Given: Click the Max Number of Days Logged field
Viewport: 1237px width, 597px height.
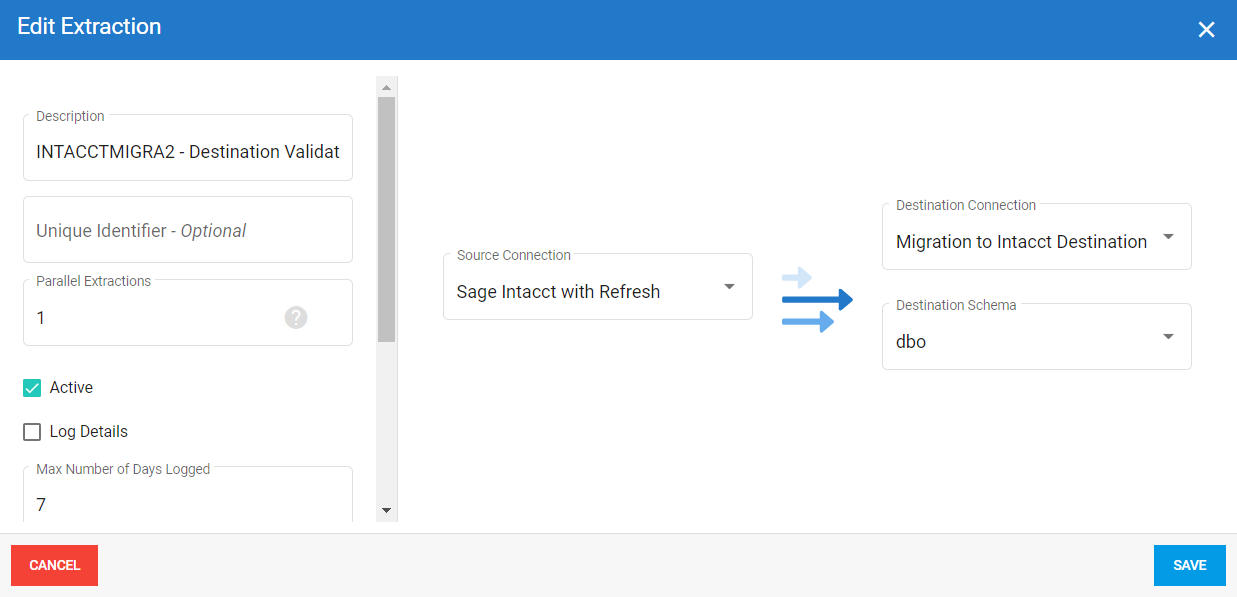Looking at the screenshot, I should tap(188, 504).
